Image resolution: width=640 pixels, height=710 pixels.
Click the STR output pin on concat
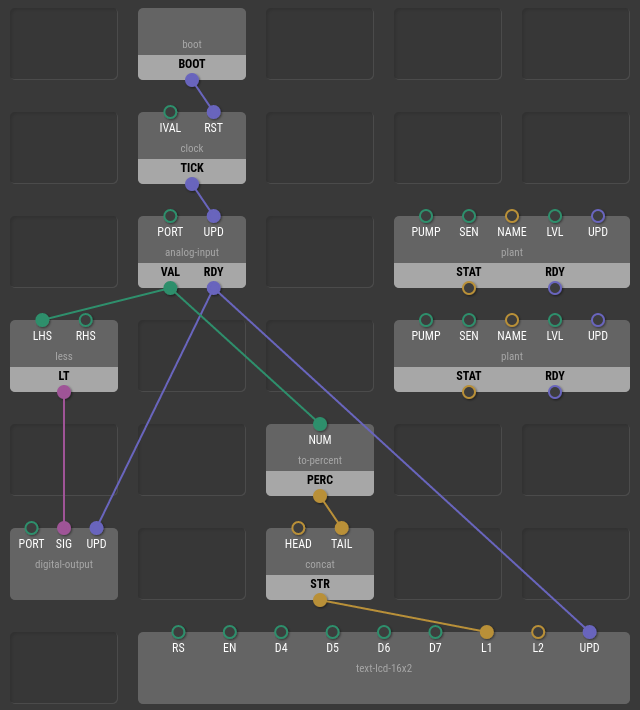tap(320, 600)
